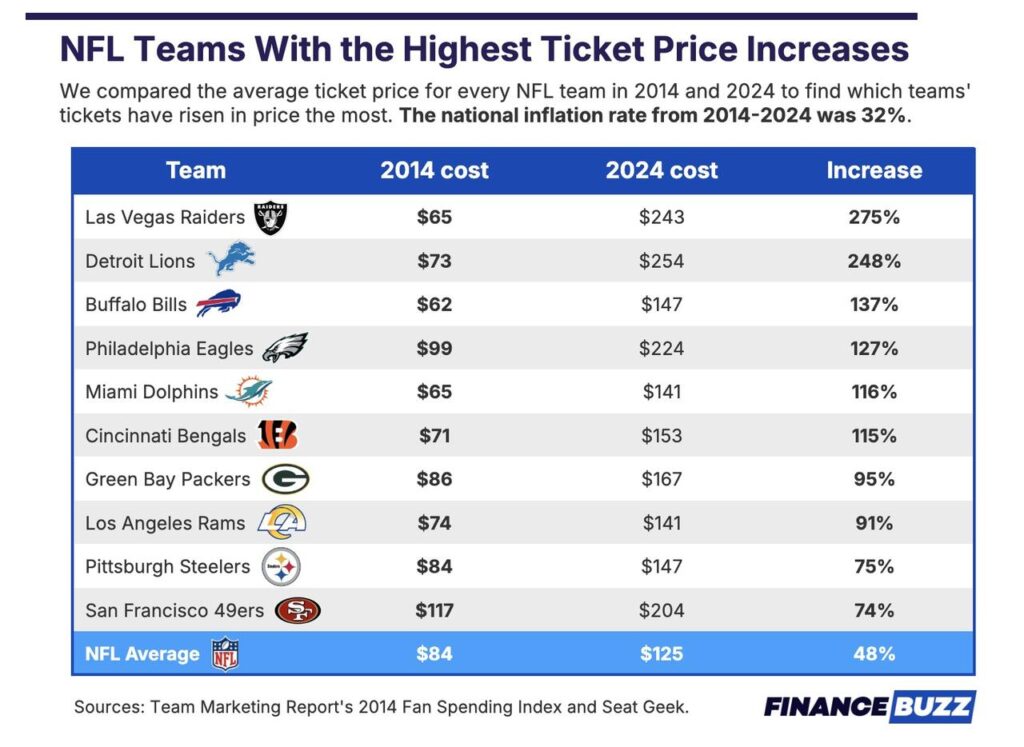Select the Increase column header
Image resolution: width=1024 pixels, height=747 pixels.
tap(874, 170)
